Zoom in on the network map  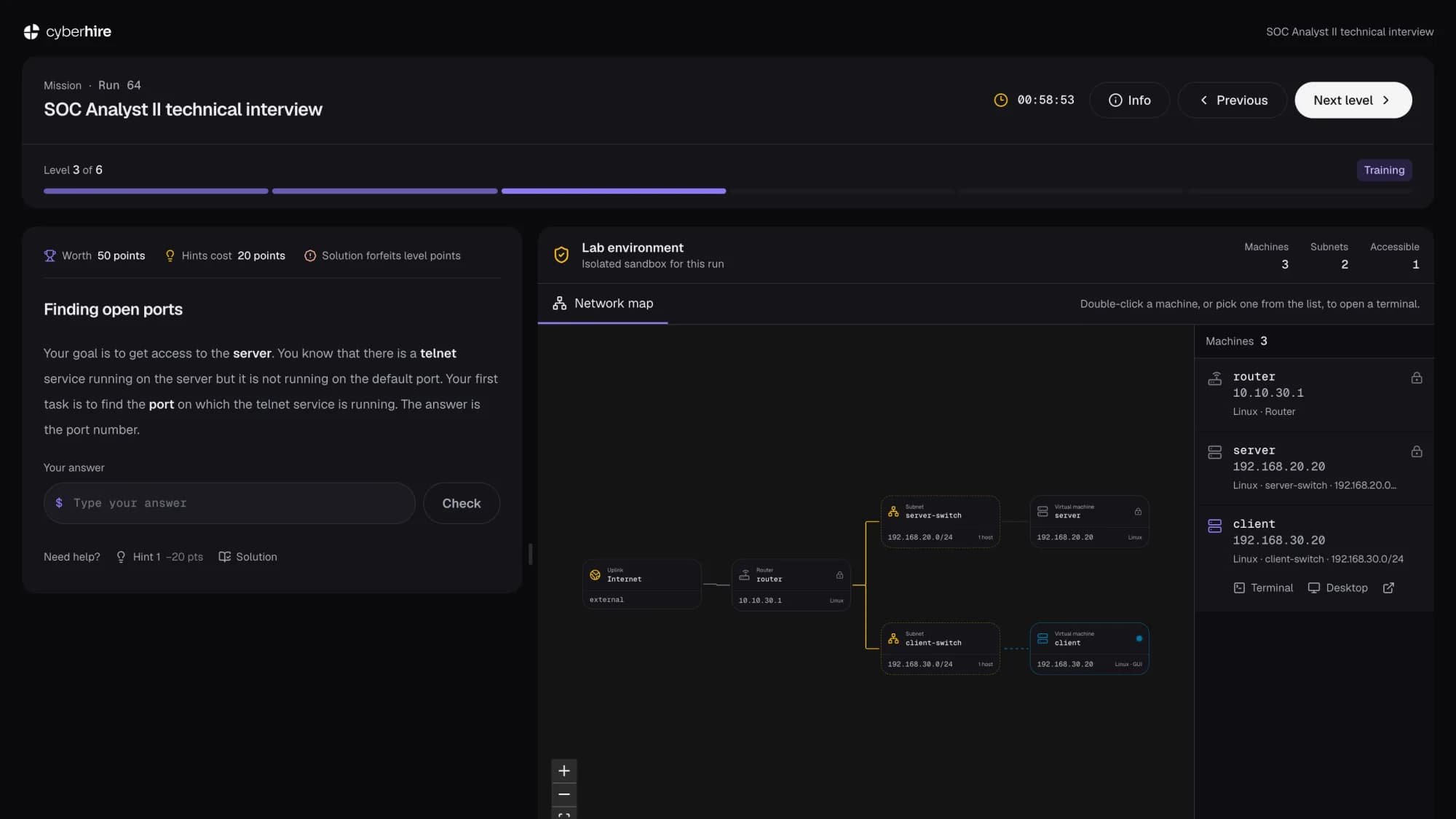(564, 770)
